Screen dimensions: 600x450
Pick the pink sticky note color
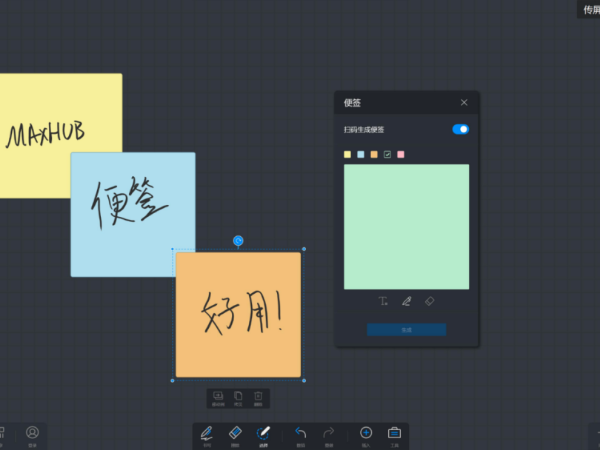[x=401, y=154]
